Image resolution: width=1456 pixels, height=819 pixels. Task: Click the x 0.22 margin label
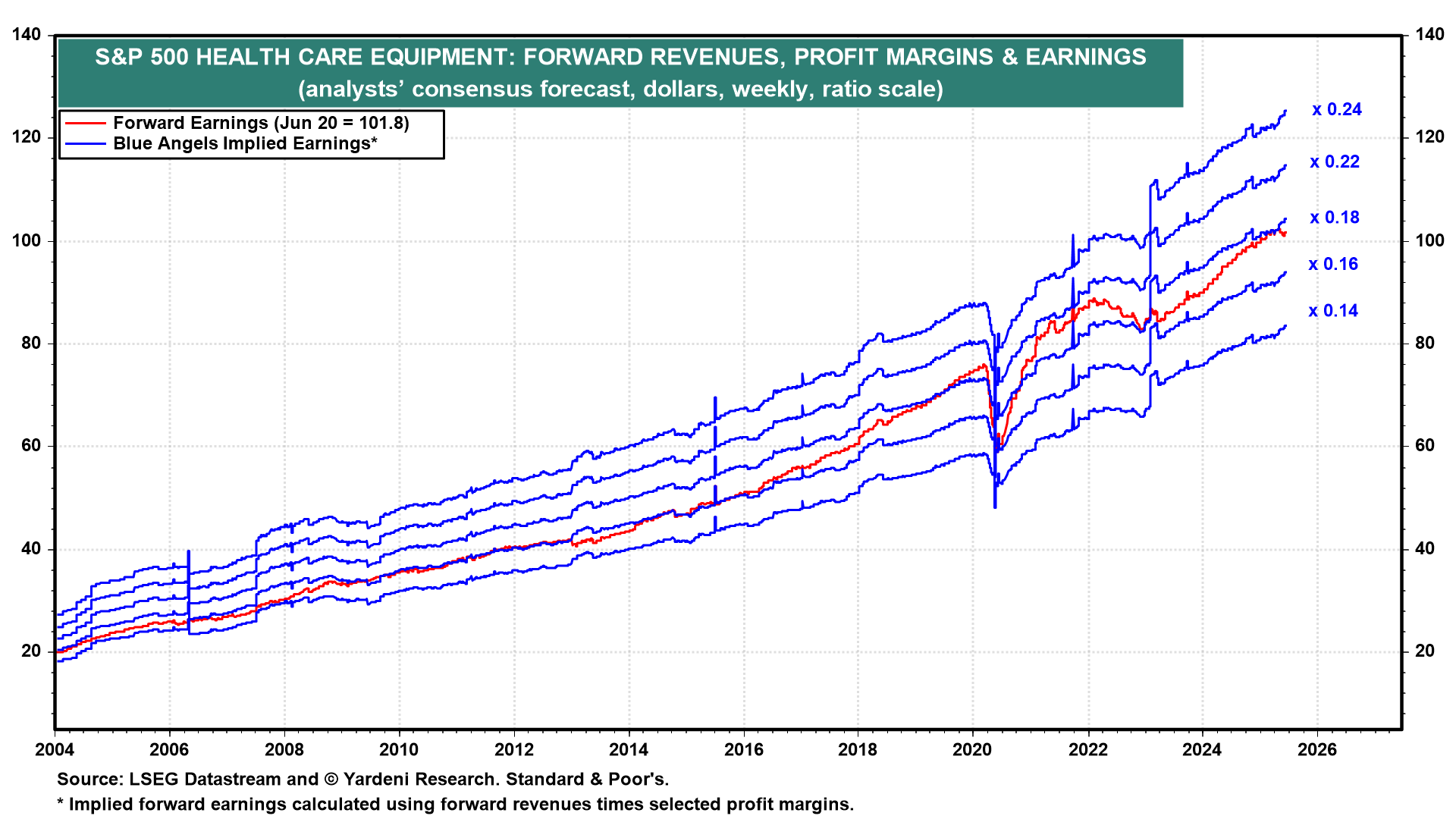1335,162
